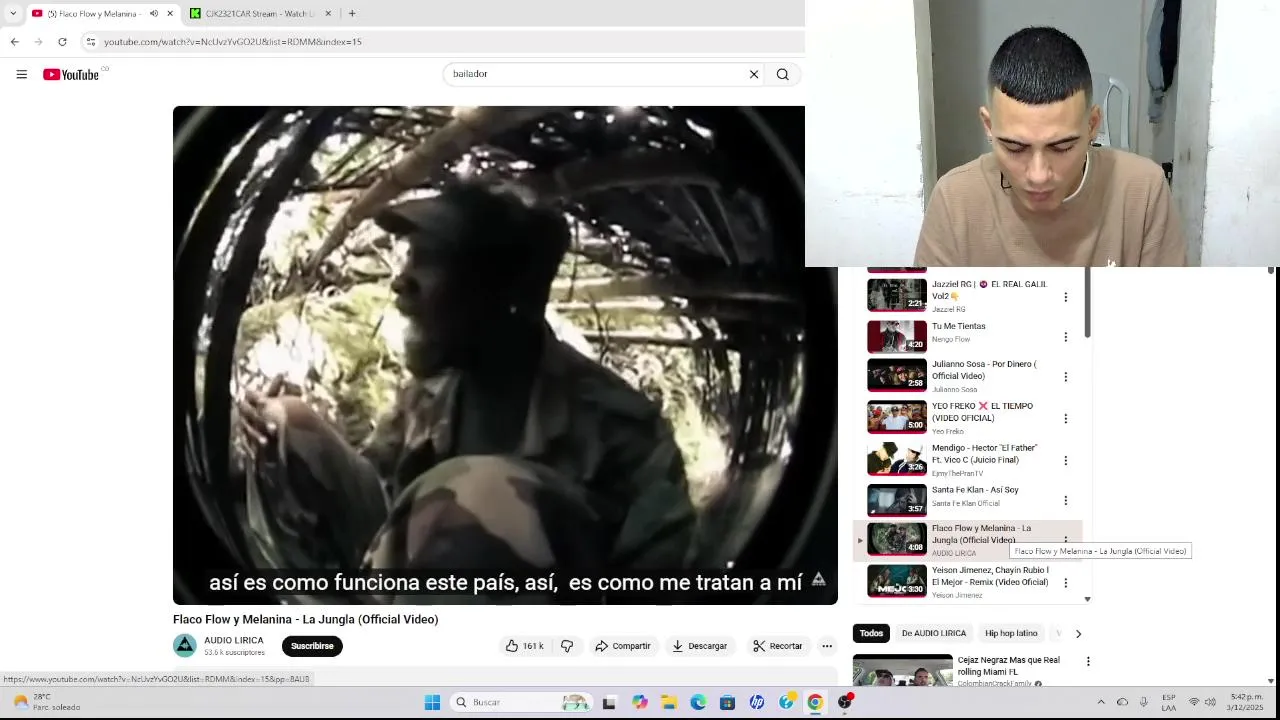Close the CJK2321CAR Stream tab

pyautogui.click(x=328, y=14)
